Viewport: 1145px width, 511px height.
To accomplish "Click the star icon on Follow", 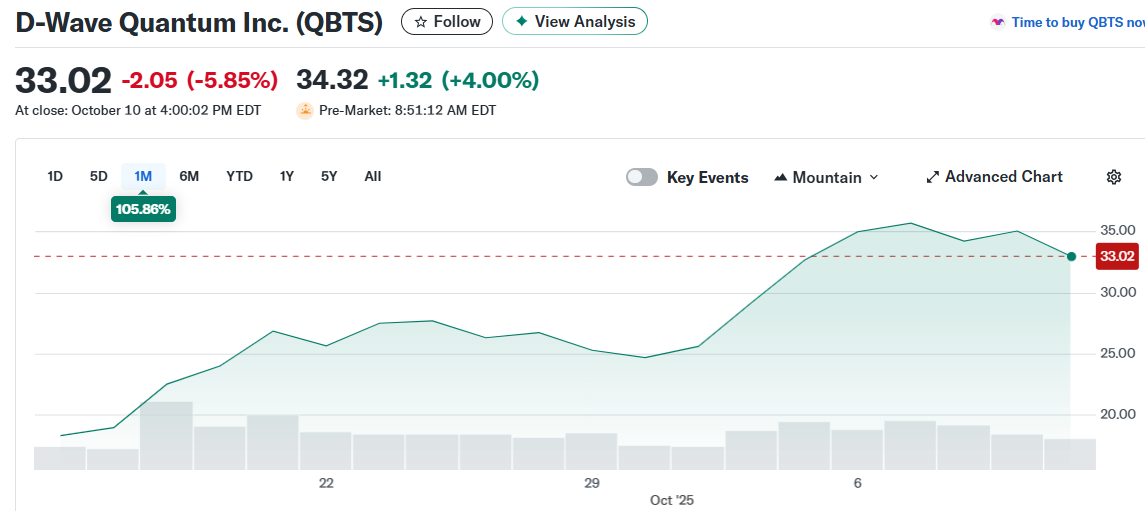I will point(421,21).
